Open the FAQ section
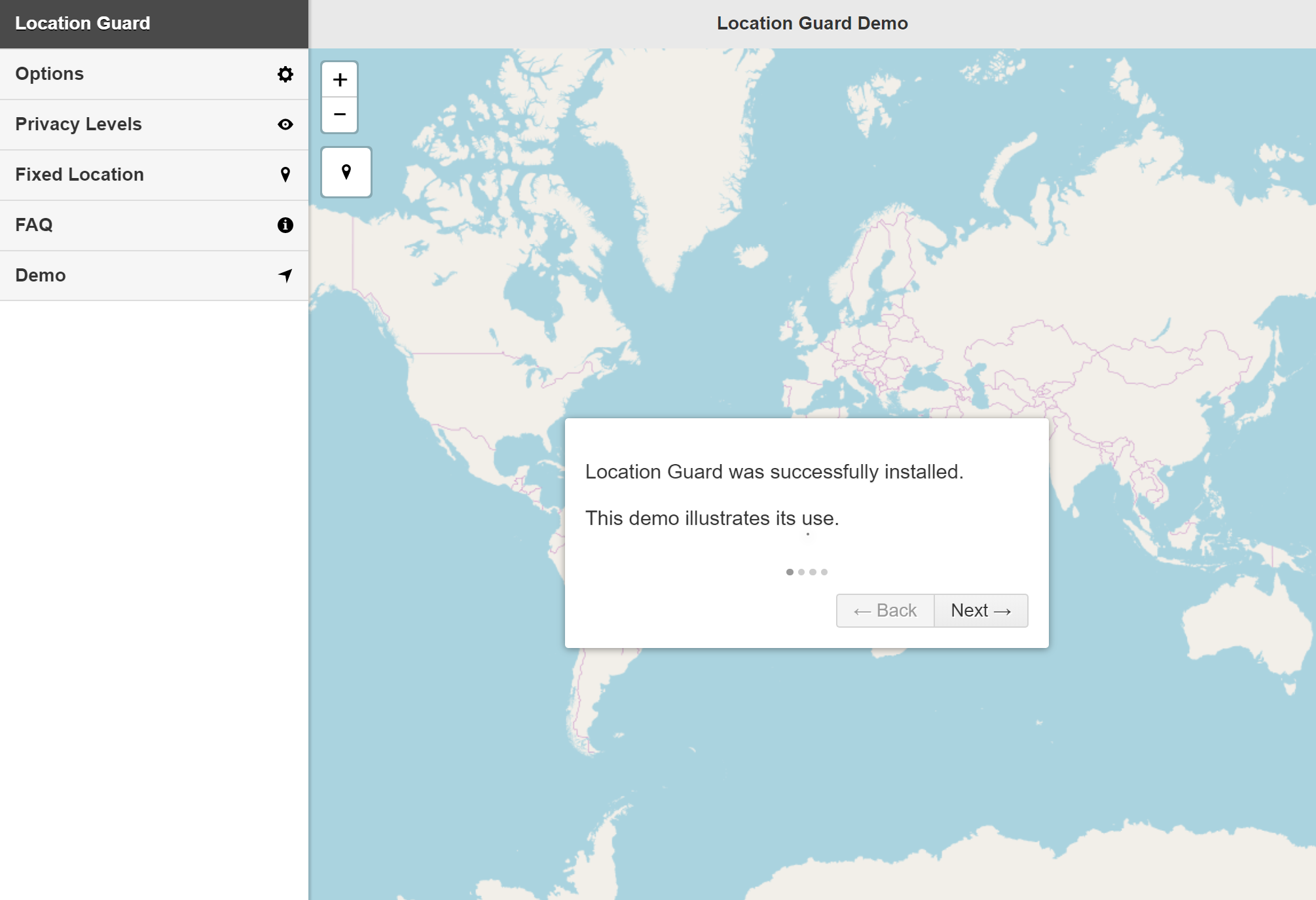Screen dimensions: 1316x900 [x=154, y=224]
